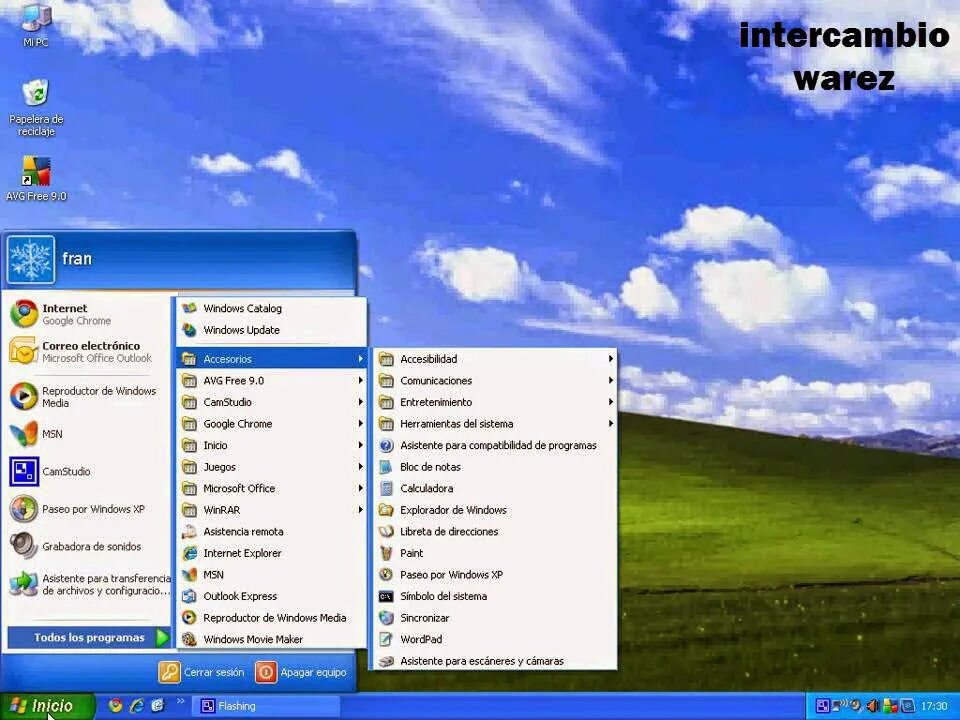The image size is (960, 720).
Task: Open MSN in the left start pane
Action: (86, 434)
